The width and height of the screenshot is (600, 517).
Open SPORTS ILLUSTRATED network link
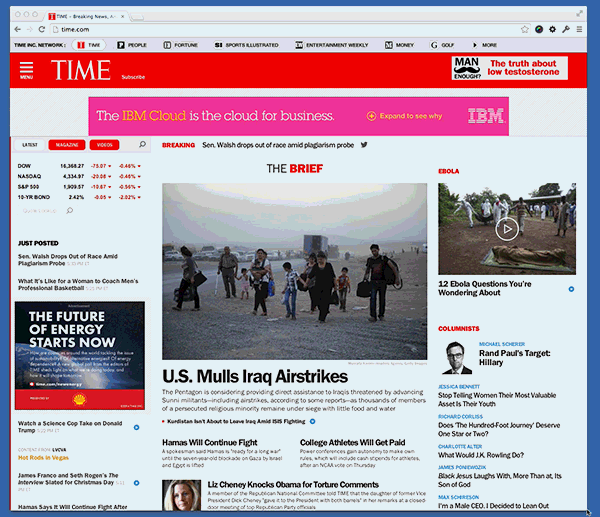pos(246,45)
